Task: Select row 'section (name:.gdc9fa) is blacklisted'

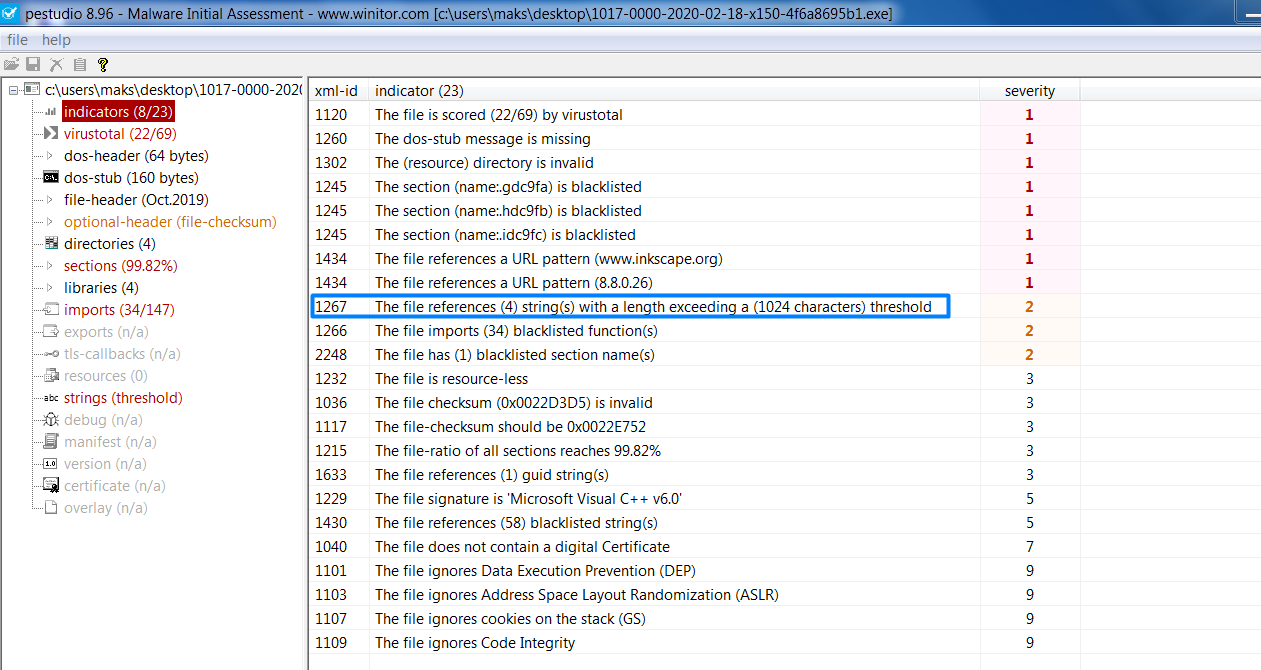Action: (x=694, y=187)
